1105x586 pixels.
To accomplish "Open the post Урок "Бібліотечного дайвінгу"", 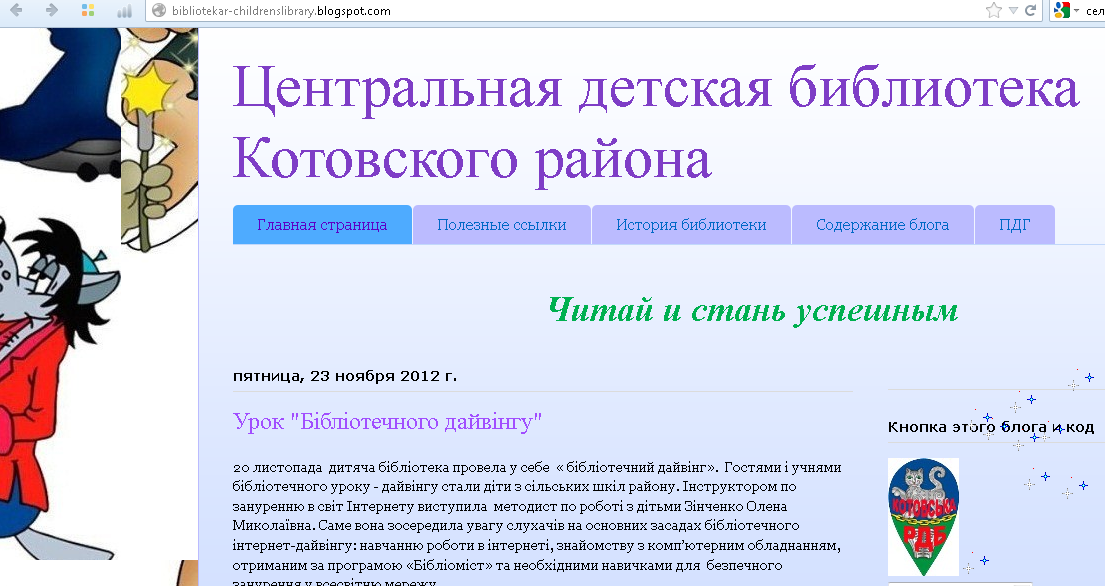I will click(388, 421).
